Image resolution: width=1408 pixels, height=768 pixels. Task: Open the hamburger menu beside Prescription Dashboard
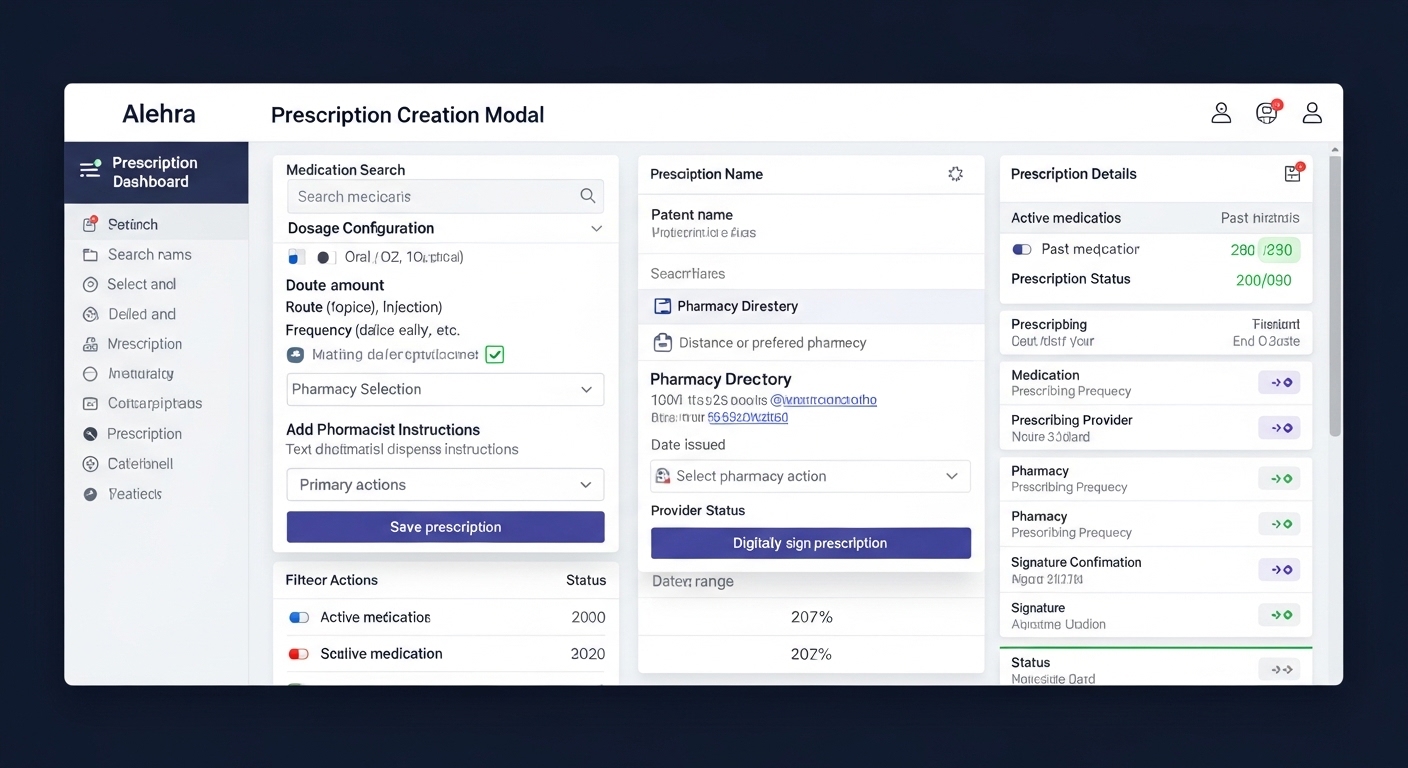point(90,170)
